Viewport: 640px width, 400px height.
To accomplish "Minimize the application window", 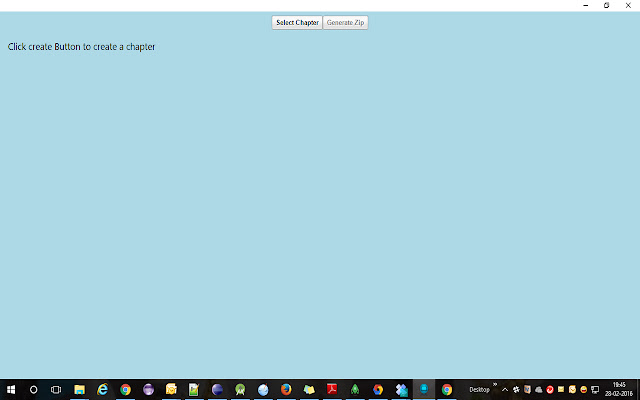I will click(x=586, y=5).
